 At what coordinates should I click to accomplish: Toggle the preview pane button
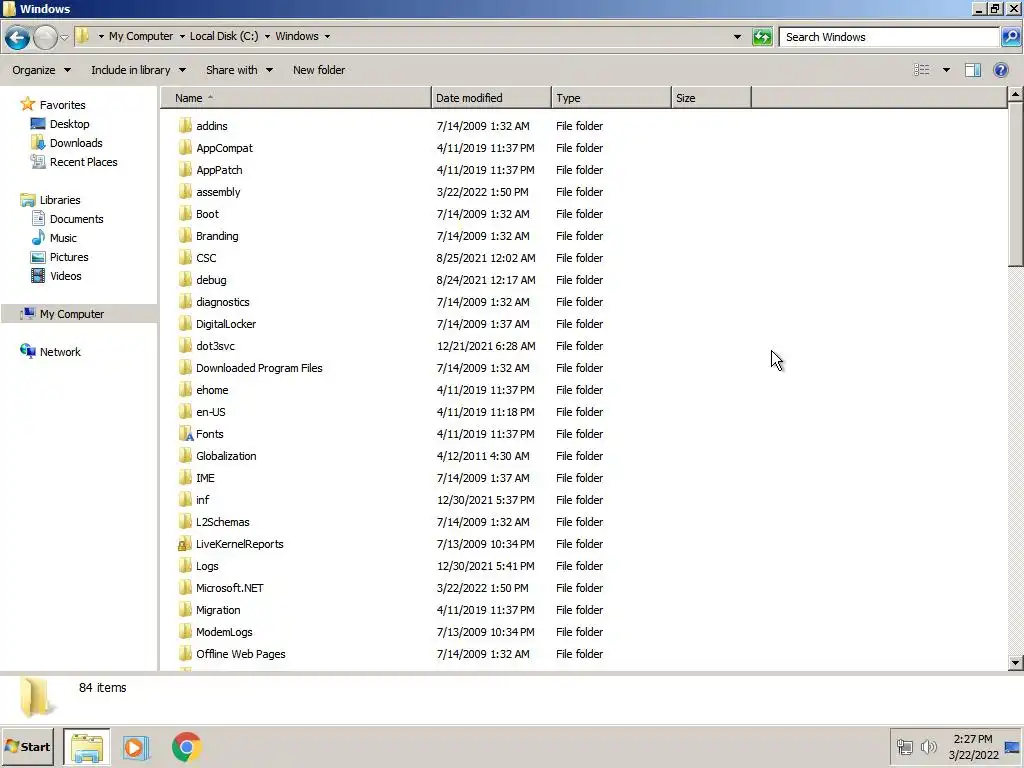(x=972, y=70)
